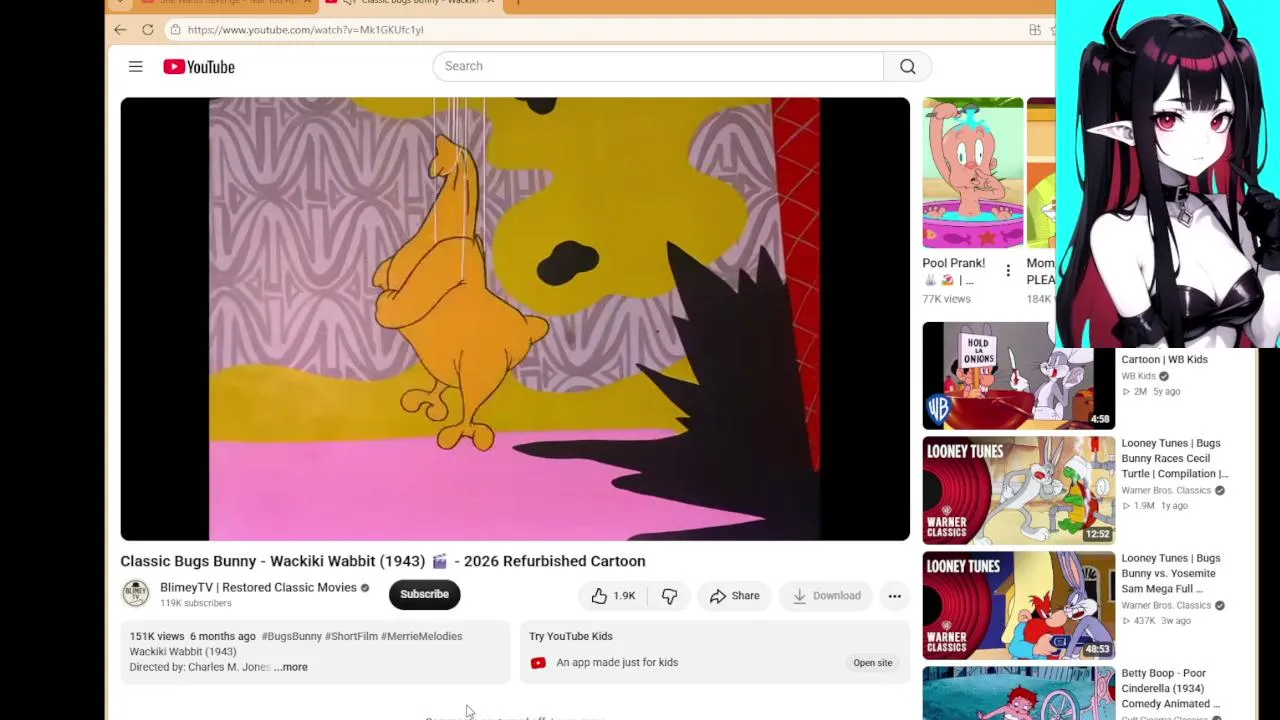Select the browser address bar URL
1280x720 pixels.
tap(305, 30)
